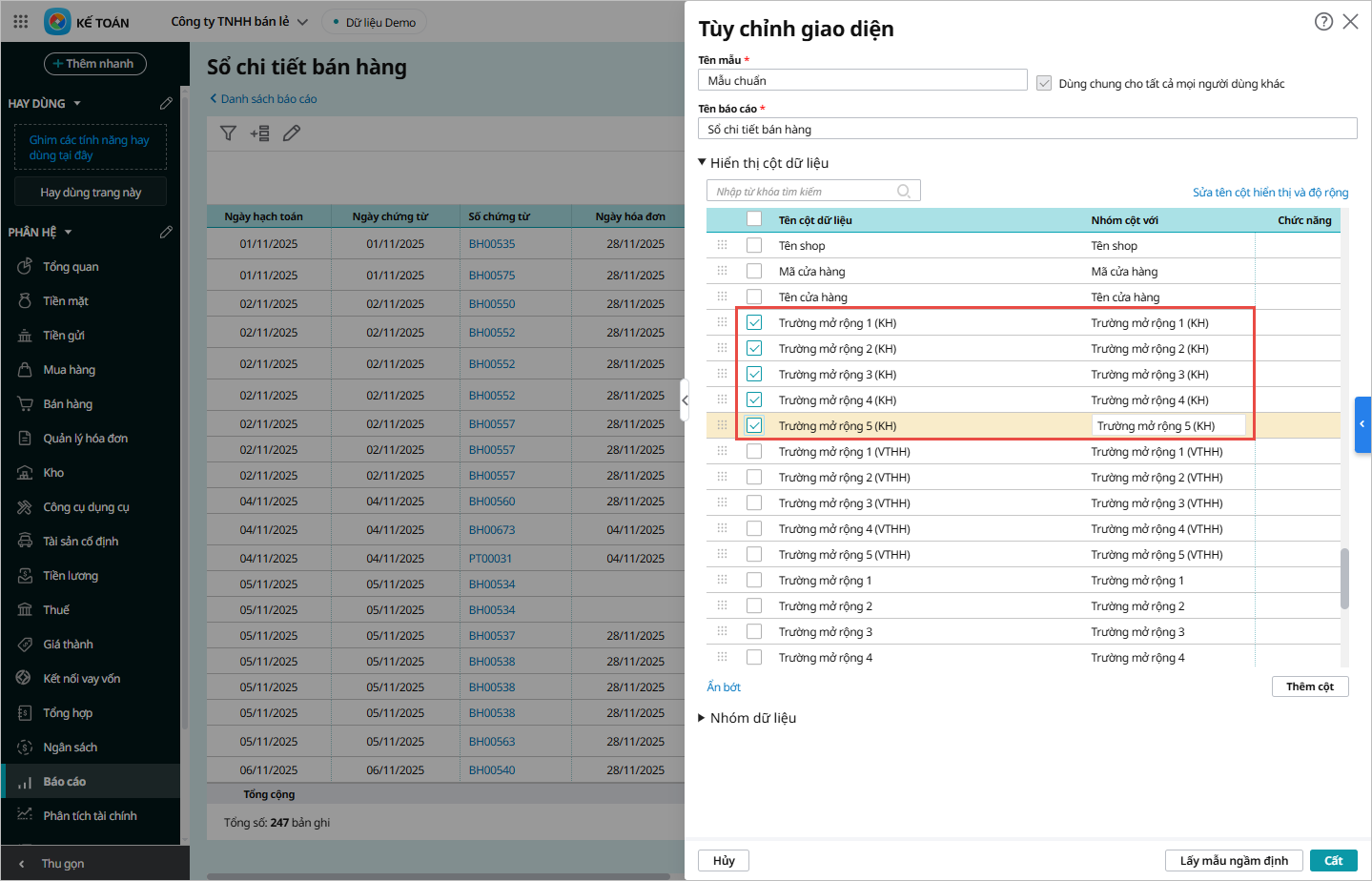Edit the HAY DÙNG section pencil icon
The width and height of the screenshot is (1372, 881).
166,103
